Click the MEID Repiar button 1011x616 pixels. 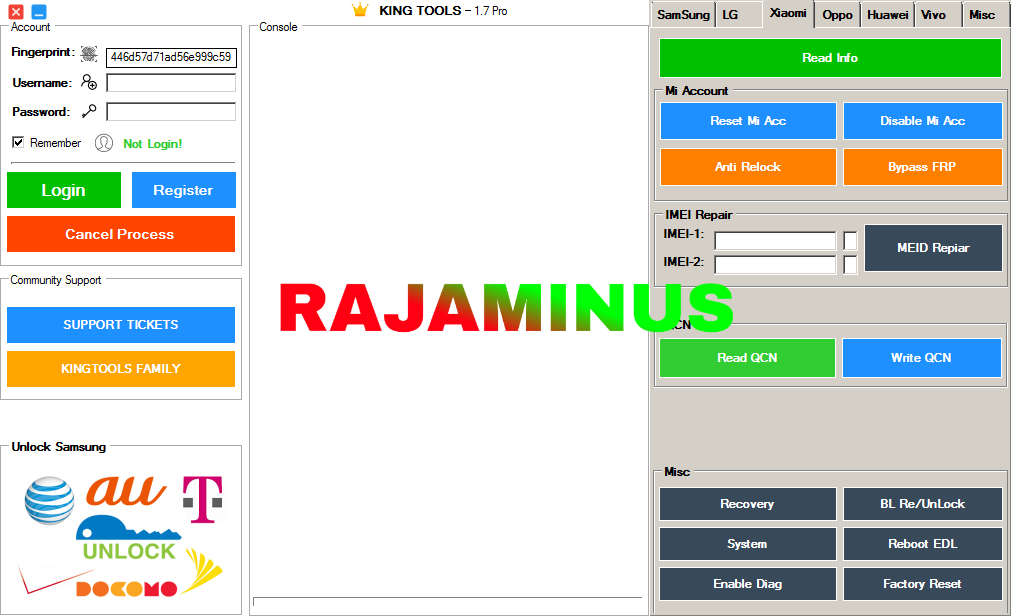point(933,248)
